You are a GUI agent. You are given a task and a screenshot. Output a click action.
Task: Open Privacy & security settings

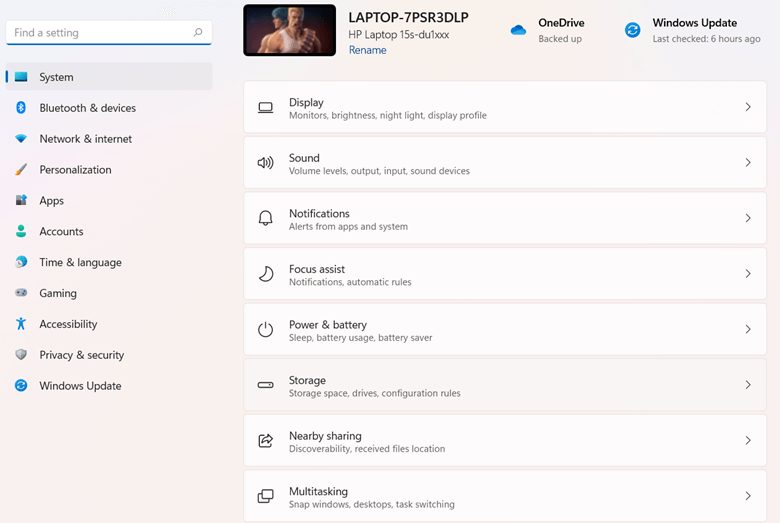(x=109, y=354)
